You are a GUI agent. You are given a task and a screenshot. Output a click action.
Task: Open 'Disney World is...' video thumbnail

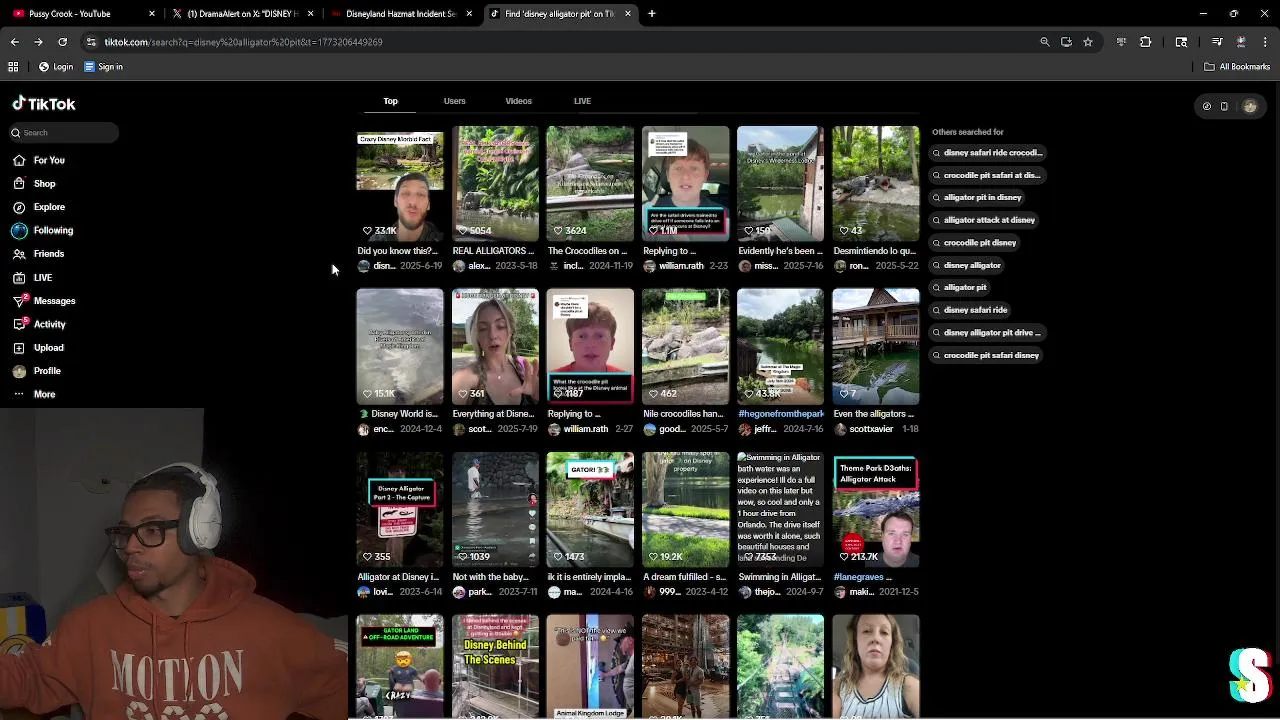pyautogui.click(x=400, y=347)
